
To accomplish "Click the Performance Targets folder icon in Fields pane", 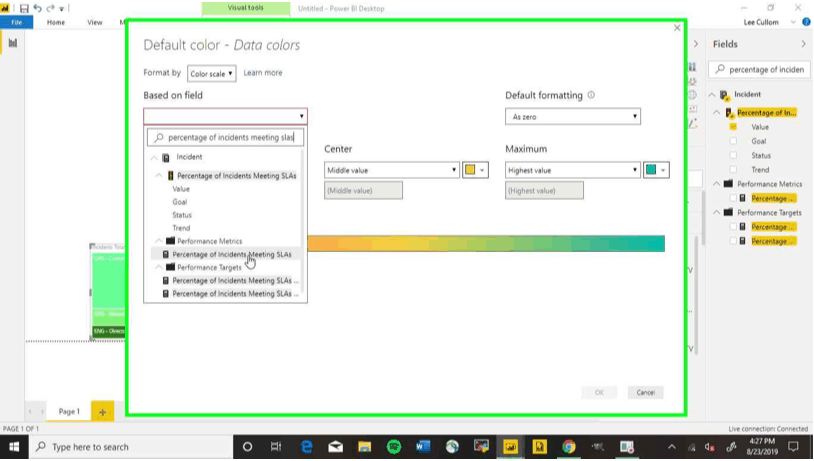I will pos(728,212).
